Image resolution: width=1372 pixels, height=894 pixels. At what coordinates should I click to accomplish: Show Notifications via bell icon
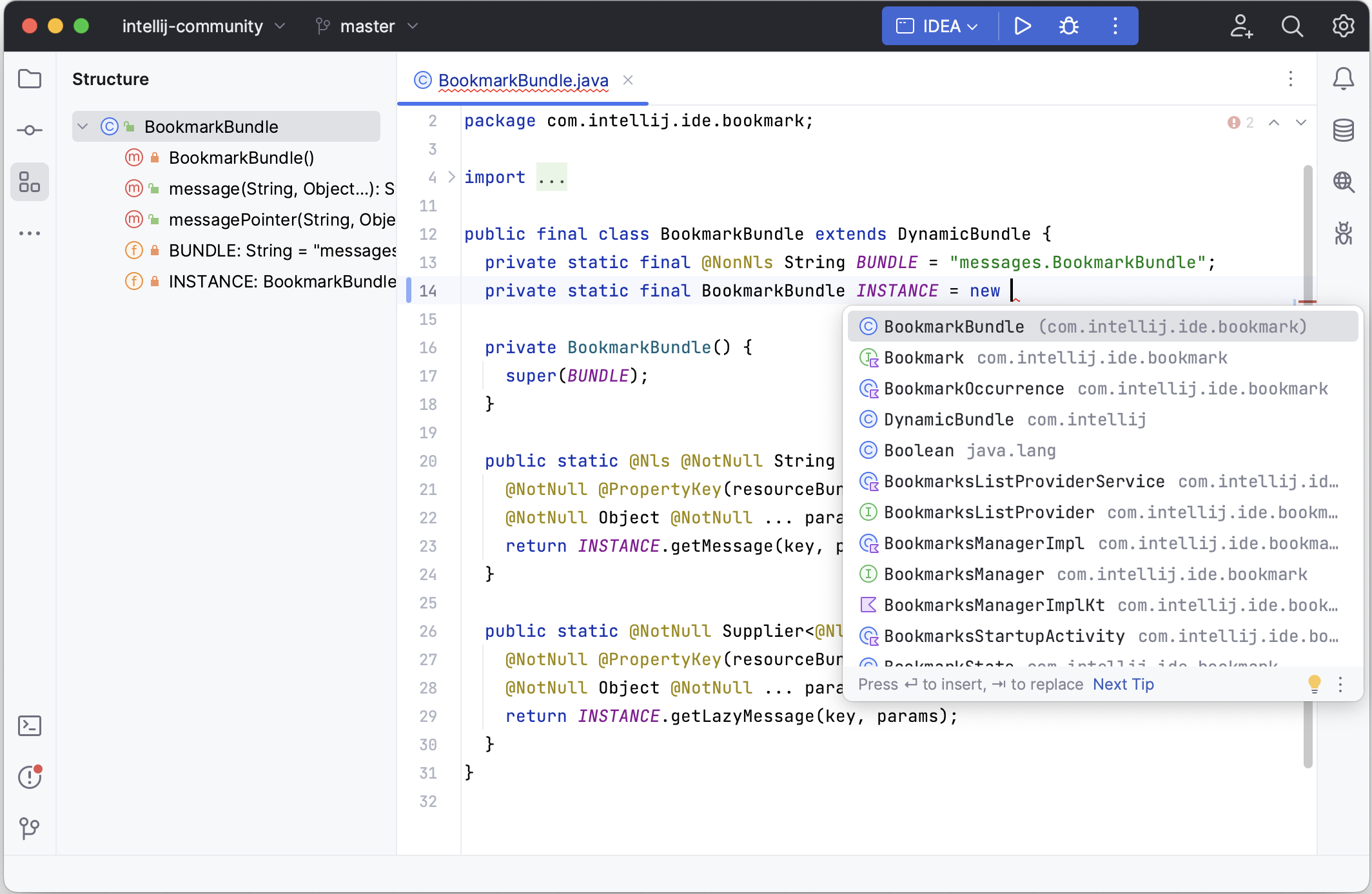click(1344, 79)
